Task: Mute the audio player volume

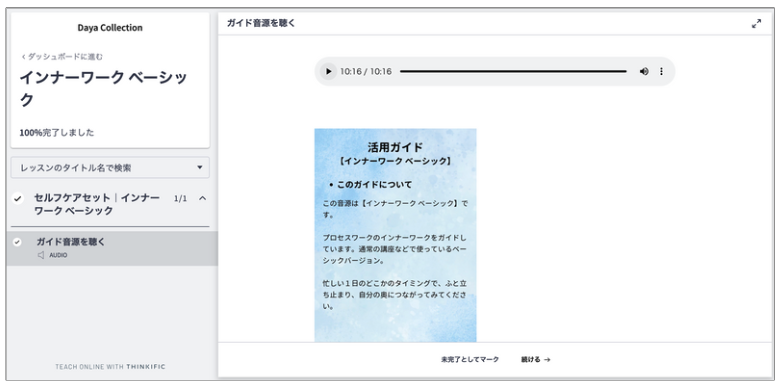Action: tap(644, 72)
